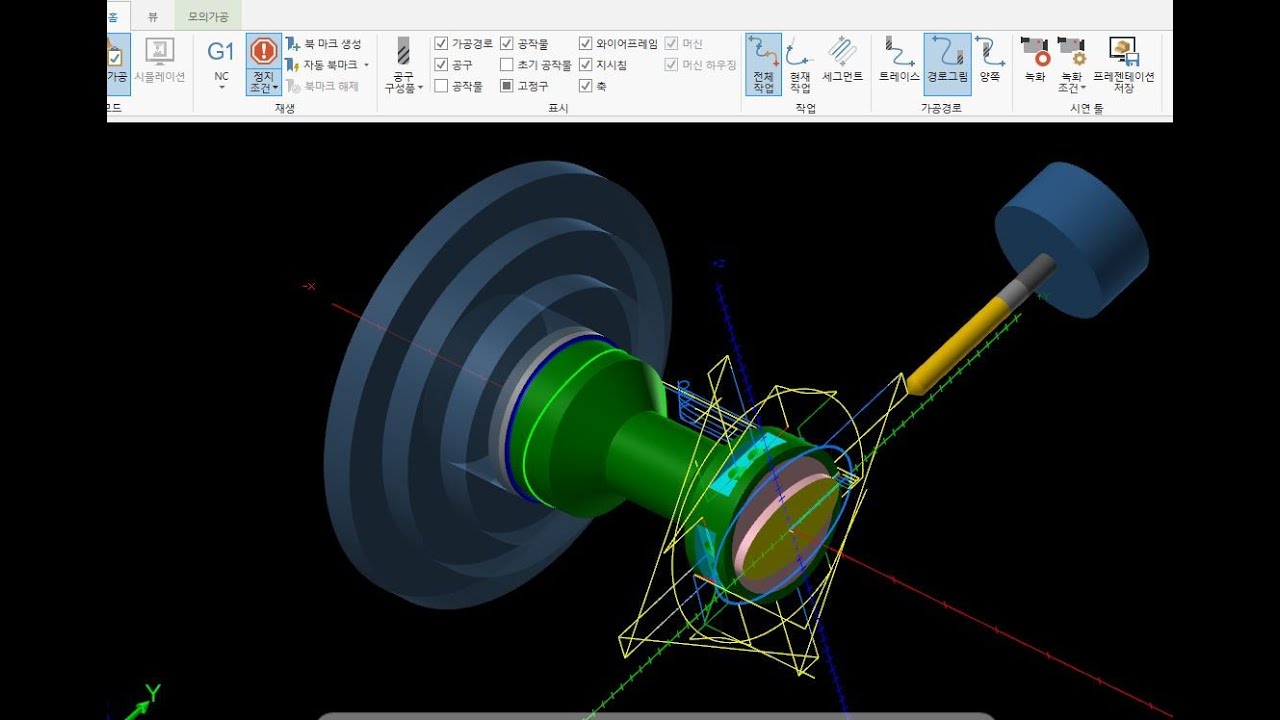Click the G1 NC icon
The width and height of the screenshot is (1280, 720).
221,52
